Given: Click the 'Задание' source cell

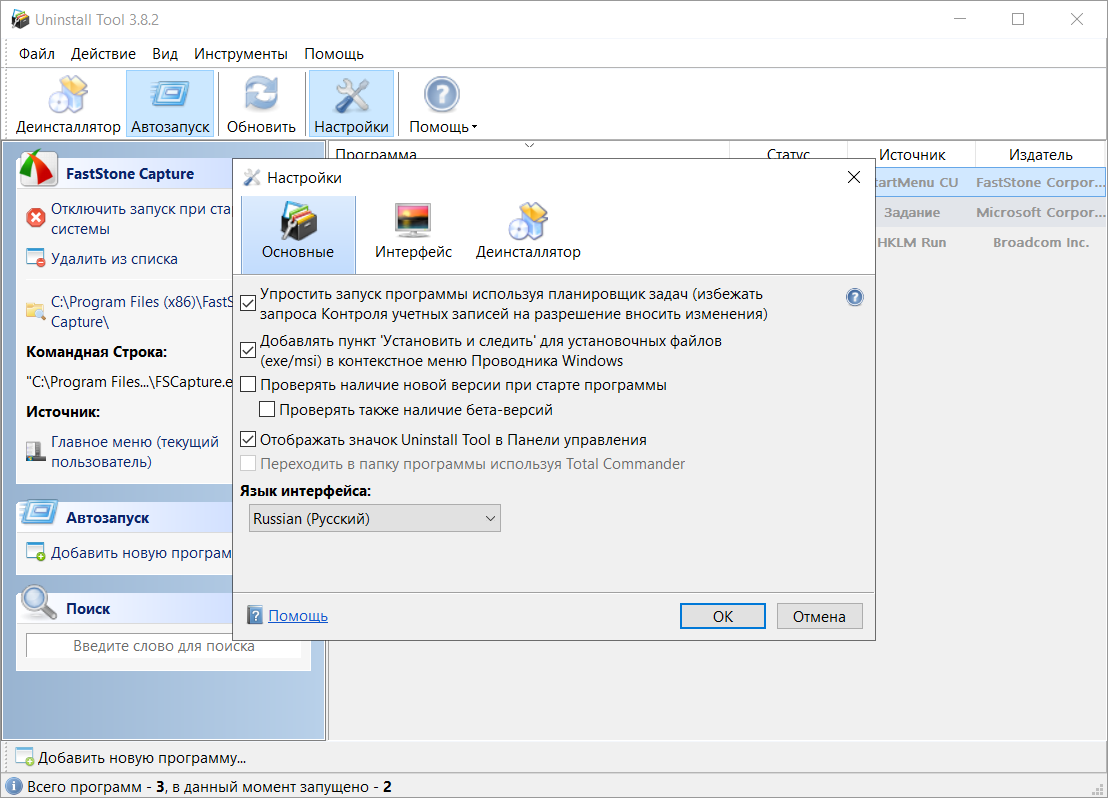Looking at the screenshot, I should pos(912,212).
